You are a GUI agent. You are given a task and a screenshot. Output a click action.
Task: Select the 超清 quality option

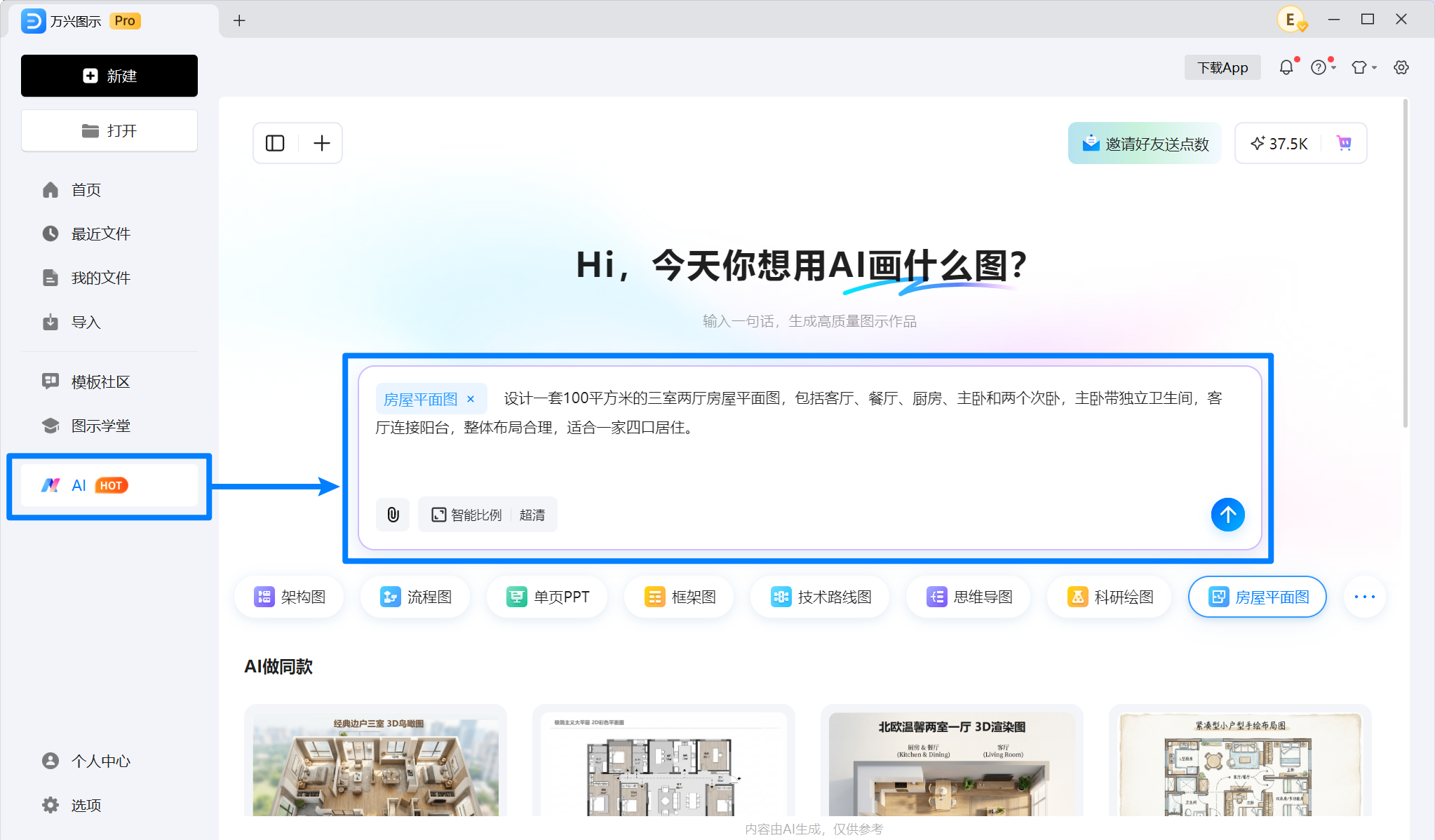[x=532, y=515]
